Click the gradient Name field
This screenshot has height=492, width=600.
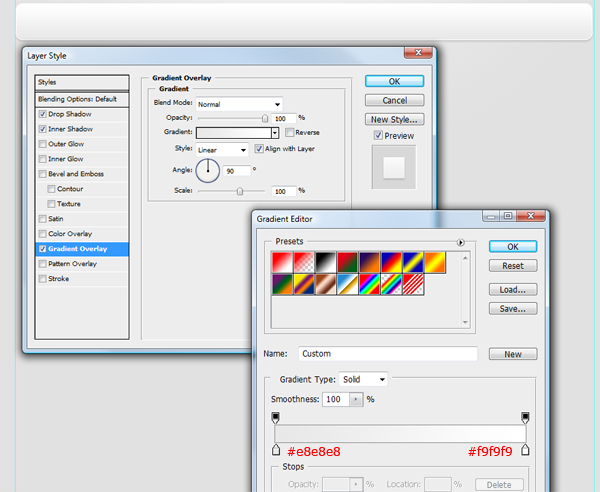tap(388, 354)
